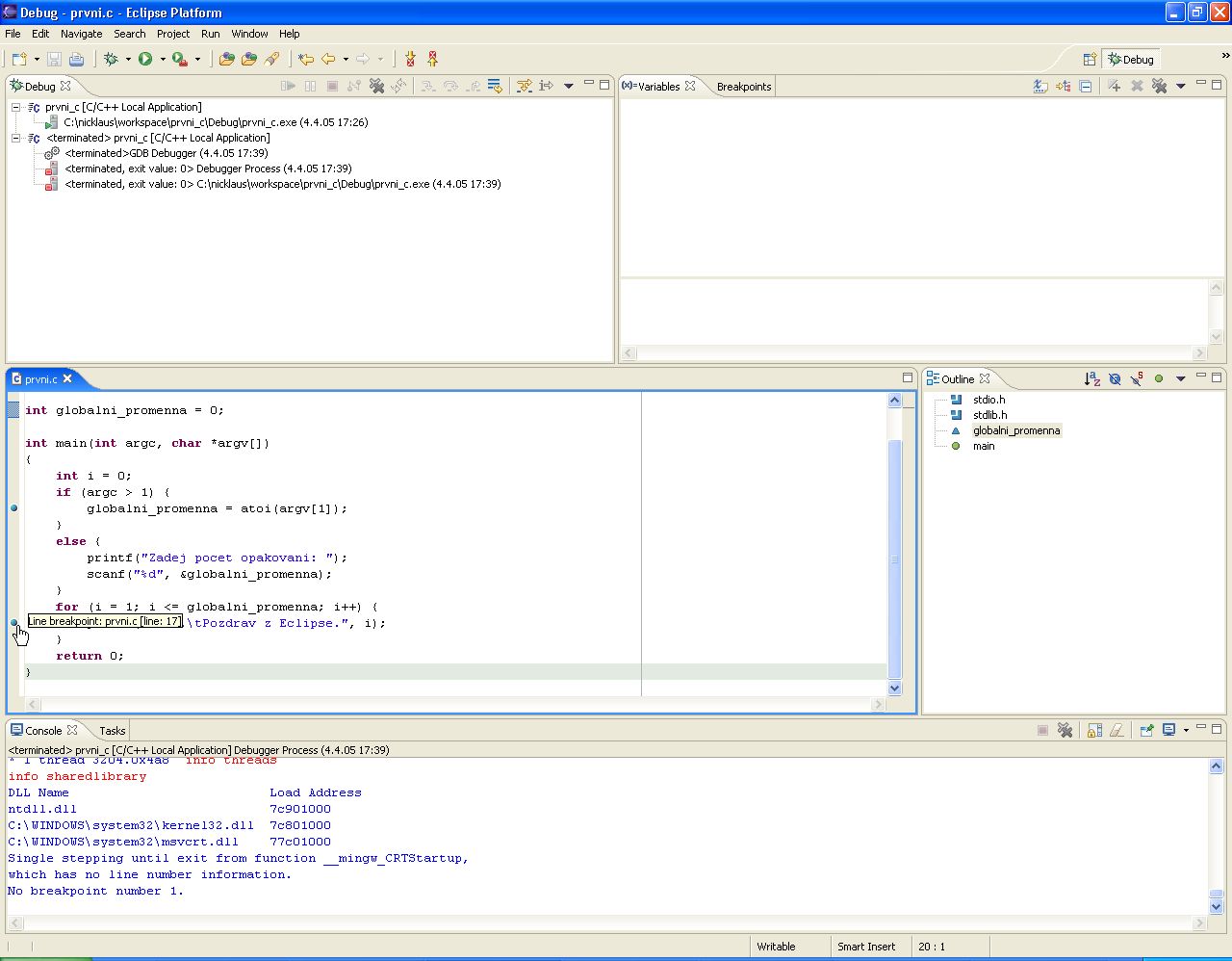Open the Outline view menu dropdown arrow
The height and width of the screenshot is (961, 1232).
click(1181, 378)
